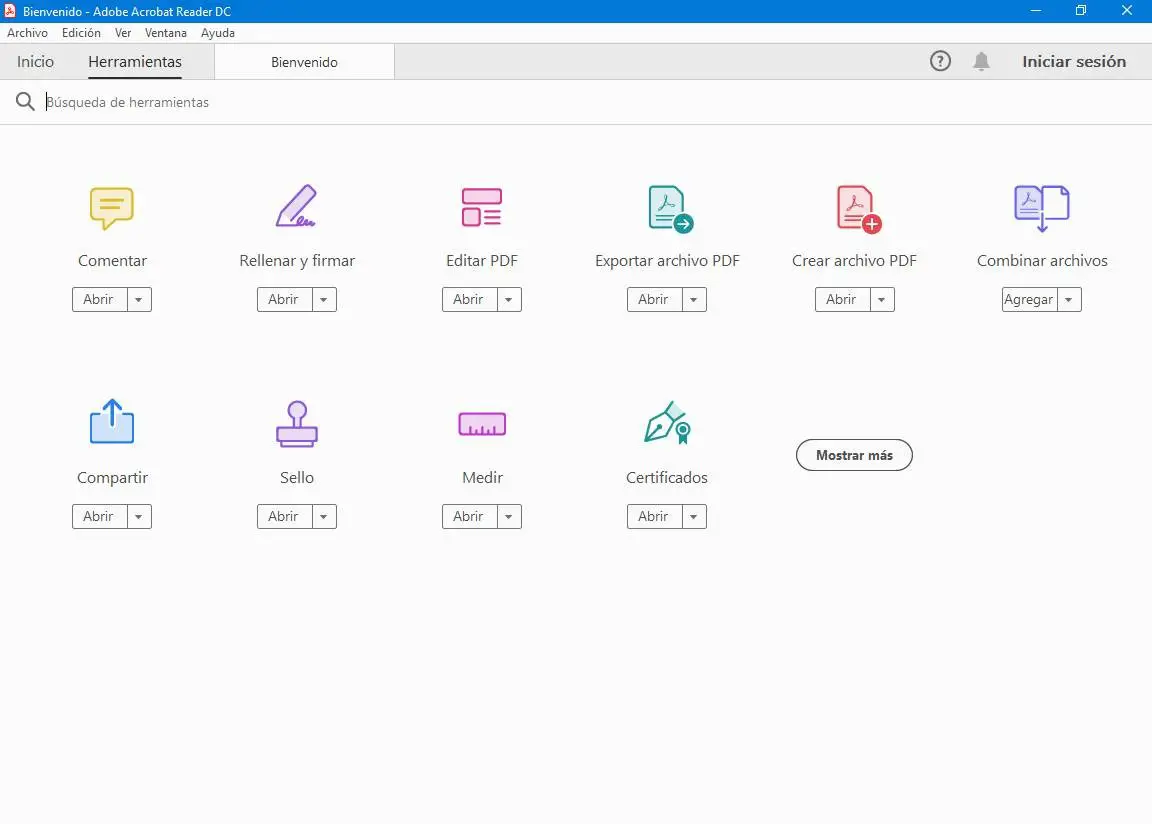
Task: Expand the Comentar dropdown arrow
Action: coord(139,300)
